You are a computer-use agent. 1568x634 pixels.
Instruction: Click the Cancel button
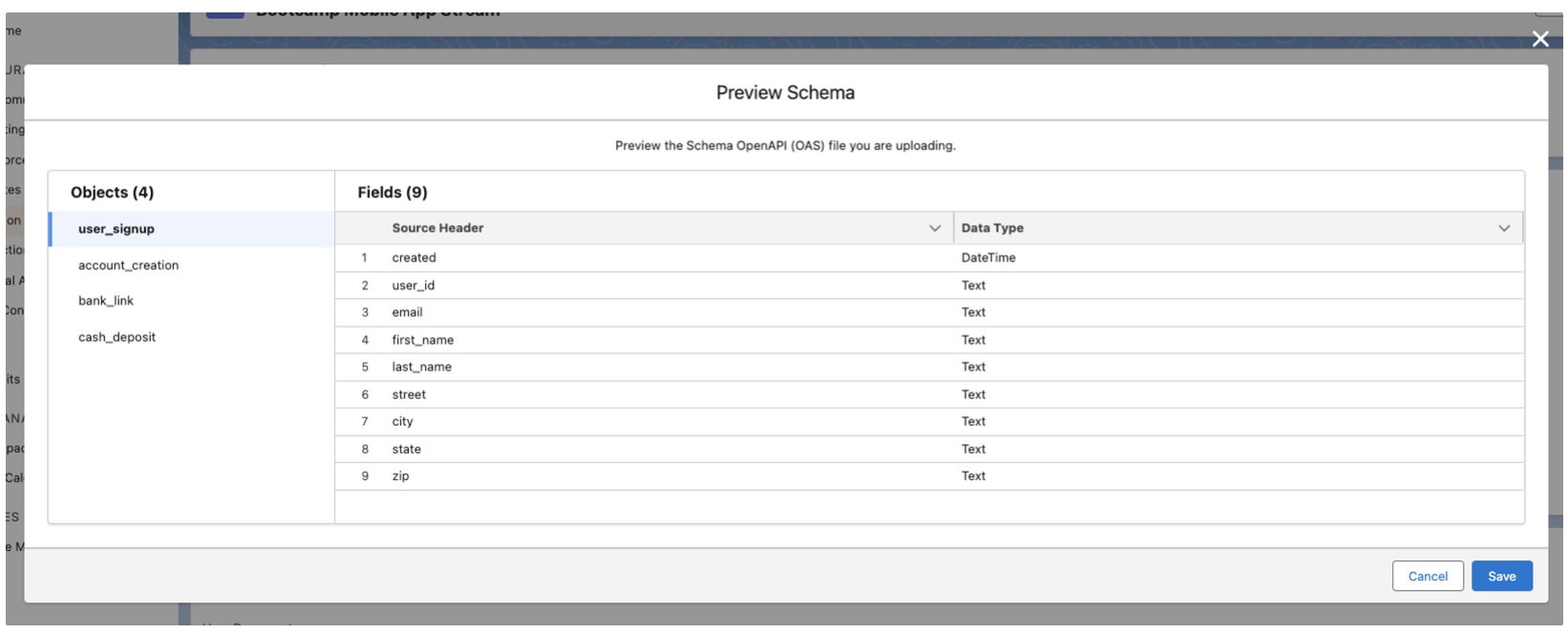[x=1428, y=576]
